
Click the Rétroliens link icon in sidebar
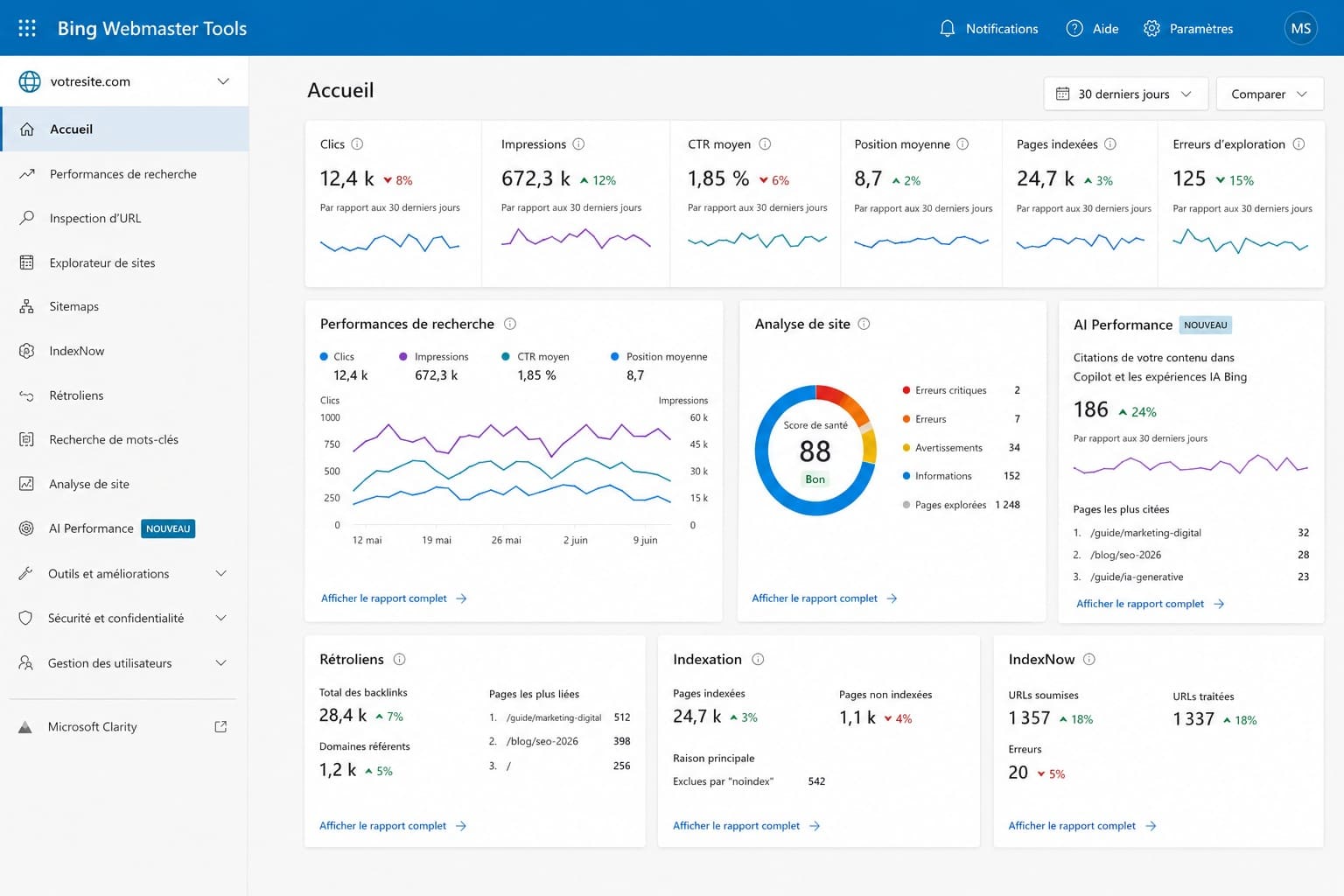(x=27, y=395)
